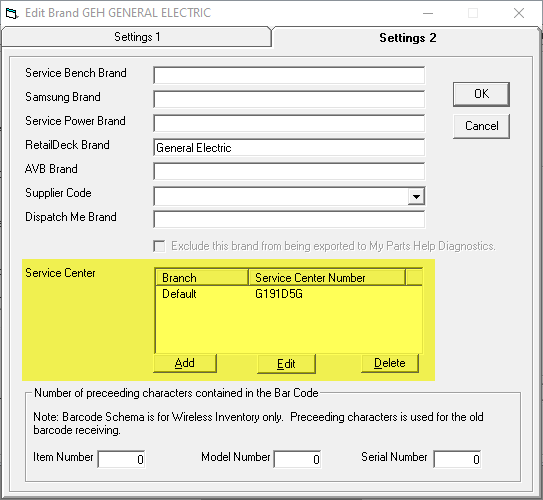The image size is (543, 500).
Task: Edit the selected service center
Action: click(x=286, y=364)
